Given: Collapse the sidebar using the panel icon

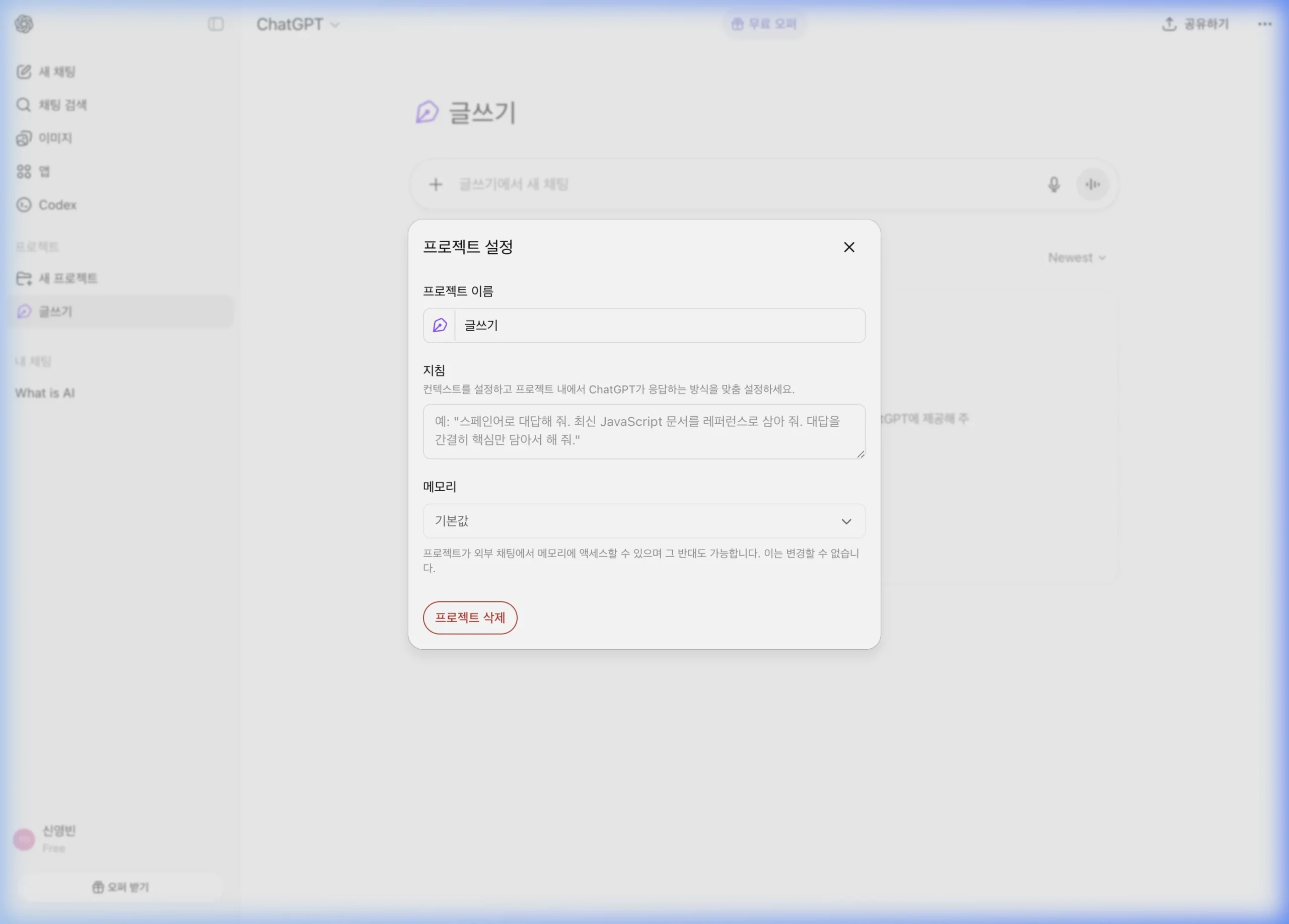Looking at the screenshot, I should (215, 25).
